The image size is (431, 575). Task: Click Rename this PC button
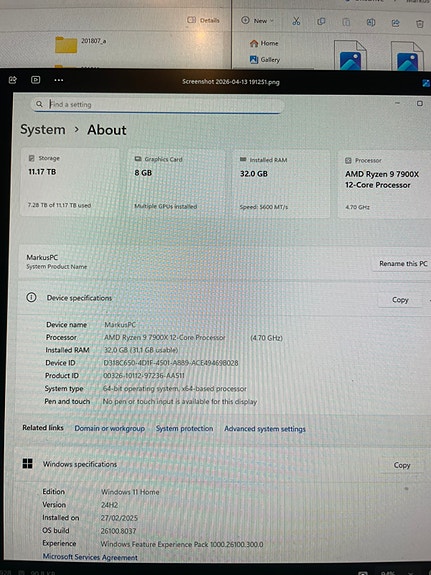click(x=403, y=263)
